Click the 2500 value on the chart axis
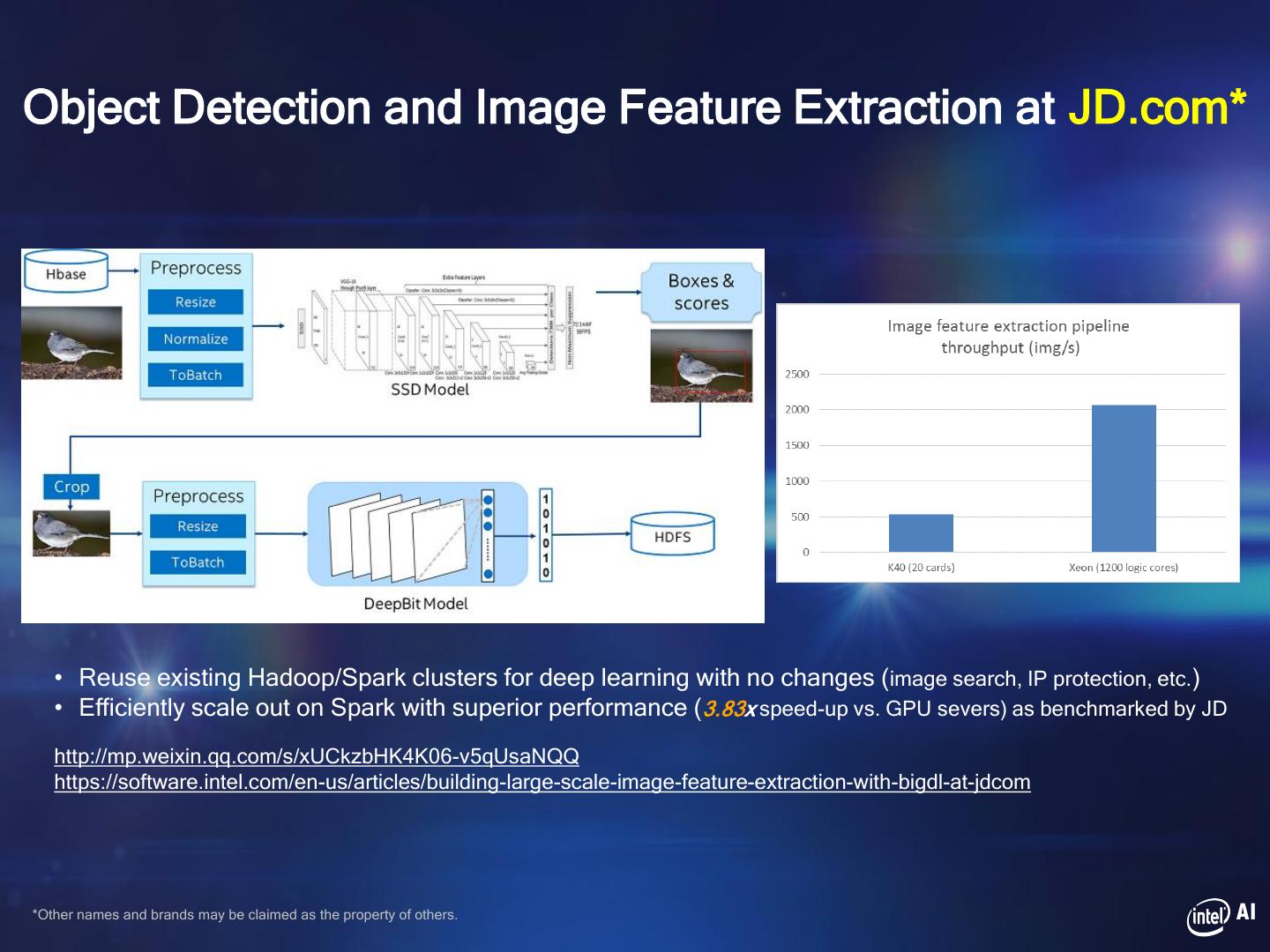 click(797, 374)
